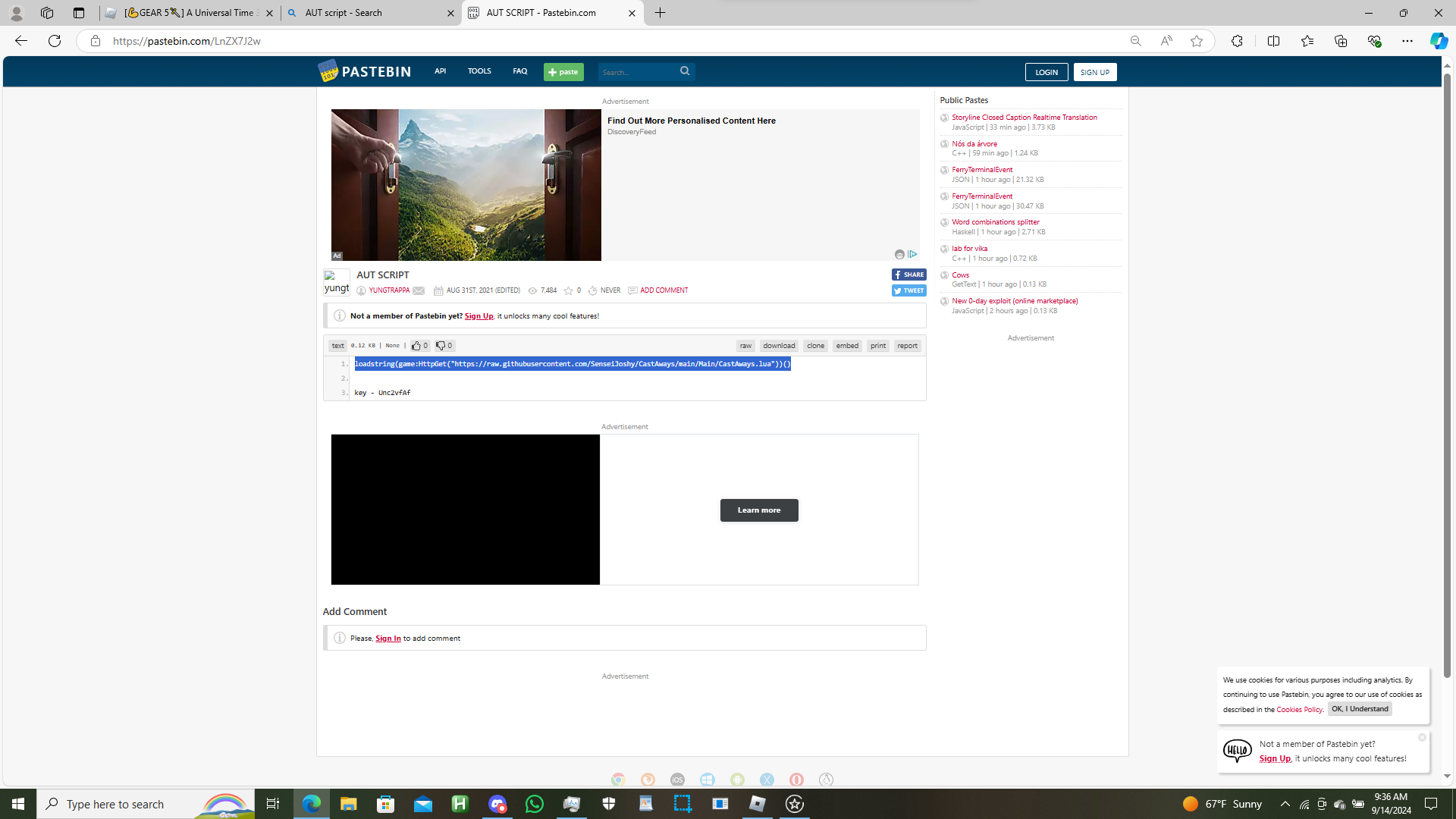This screenshot has height=819, width=1456.
Task: Show hidden system tray icons
Action: (1285, 804)
